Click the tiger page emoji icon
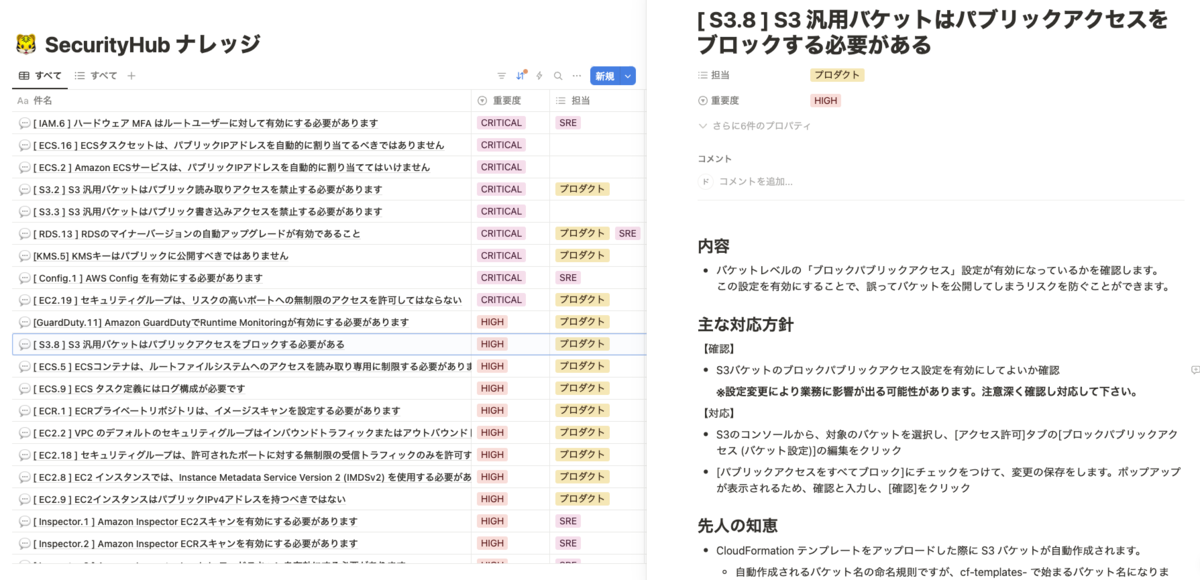Image resolution: width=1200 pixels, height=580 pixels. point(26,44)
